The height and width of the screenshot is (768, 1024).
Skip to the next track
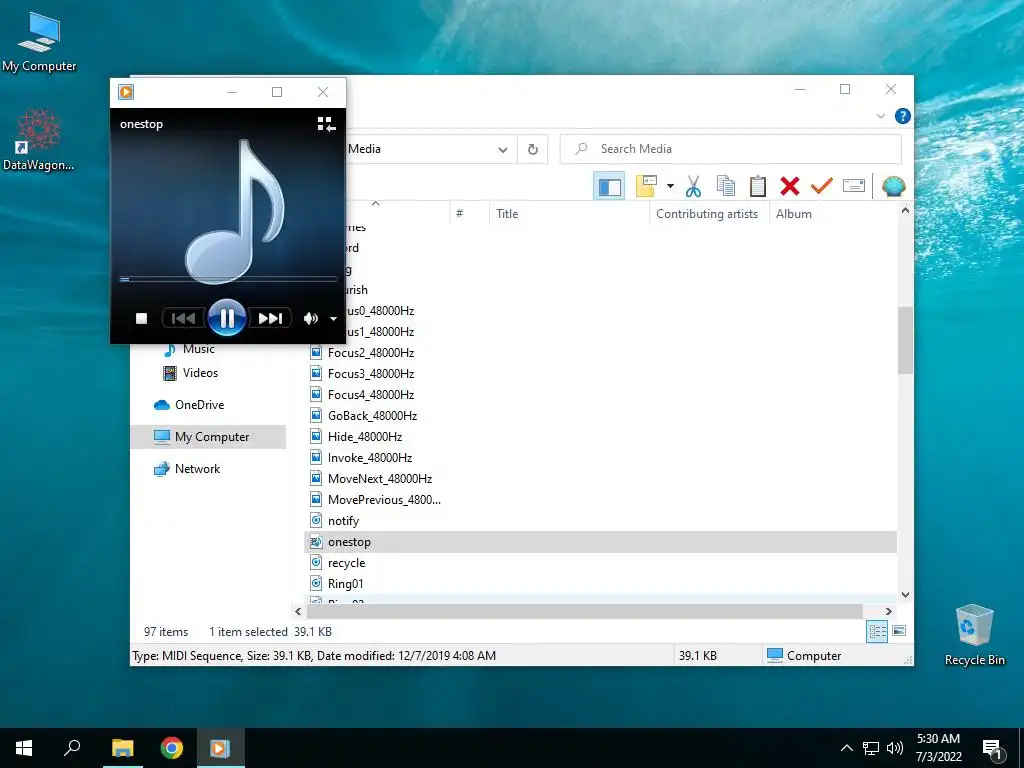(x=270, y=318)
